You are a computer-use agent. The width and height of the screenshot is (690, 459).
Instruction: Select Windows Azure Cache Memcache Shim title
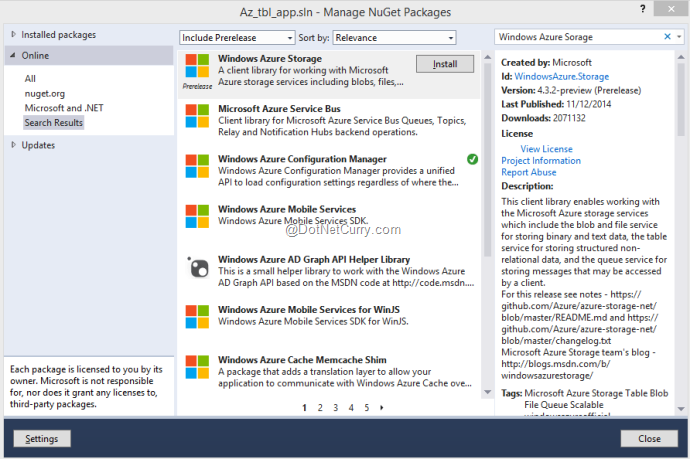(x=302, y=360)
